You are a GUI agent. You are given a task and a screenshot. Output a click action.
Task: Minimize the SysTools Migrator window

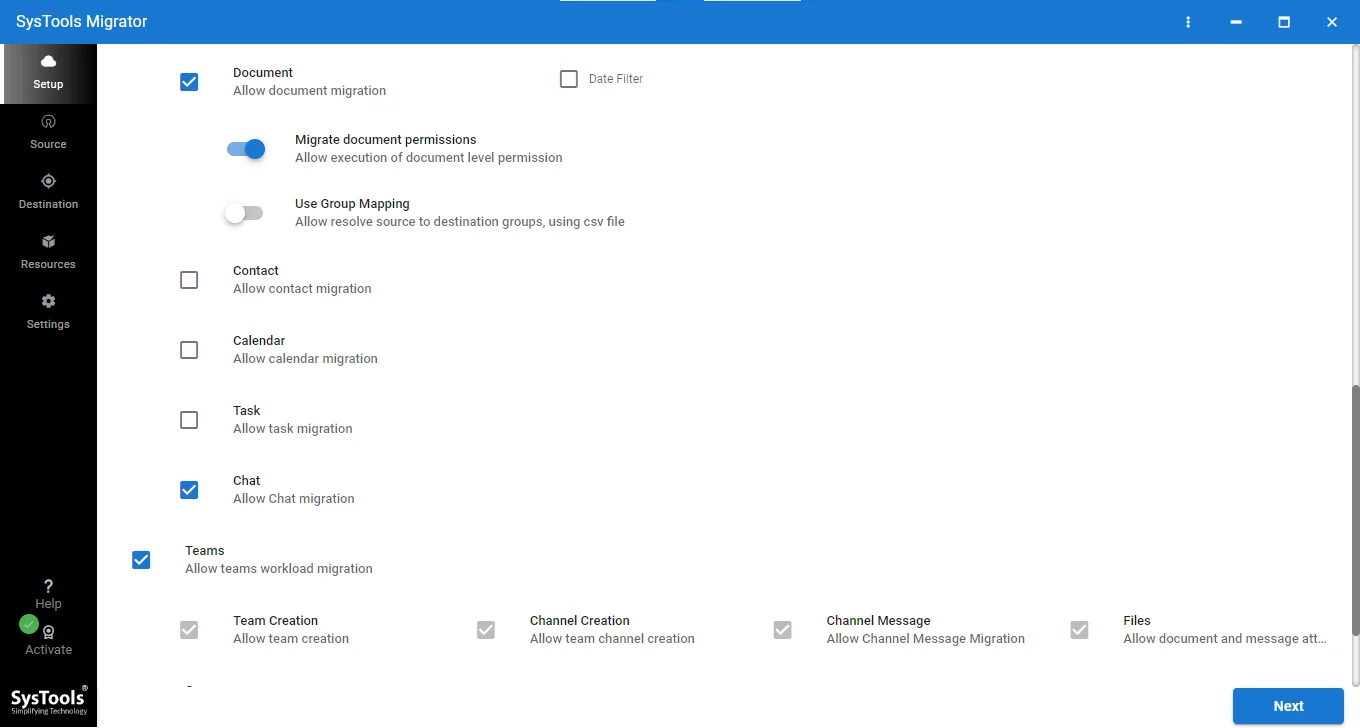pos(1237,22)
